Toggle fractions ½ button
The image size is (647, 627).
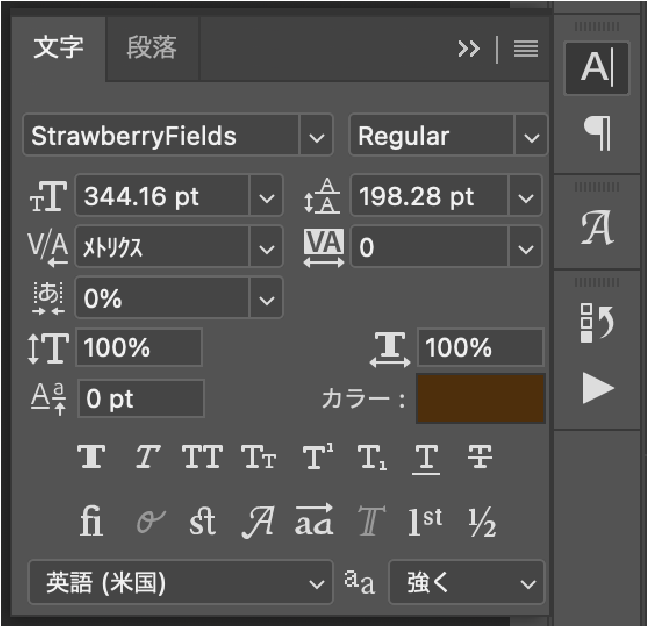pos(482,522)
